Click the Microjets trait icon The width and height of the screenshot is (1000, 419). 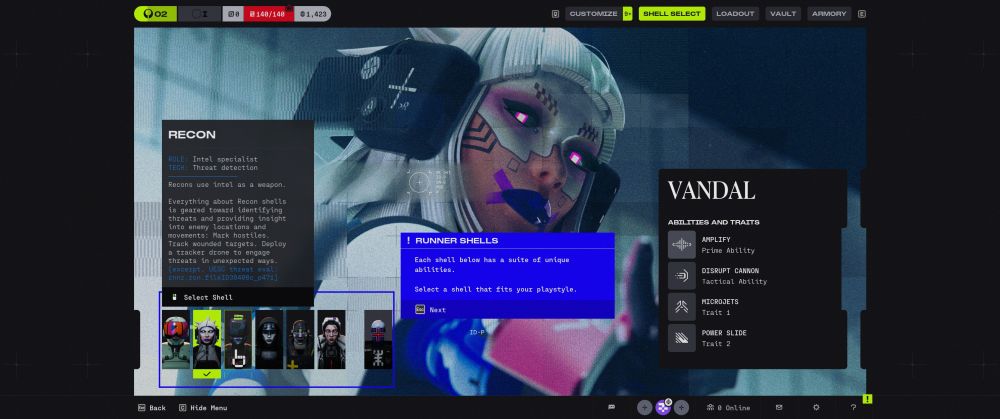682,307
